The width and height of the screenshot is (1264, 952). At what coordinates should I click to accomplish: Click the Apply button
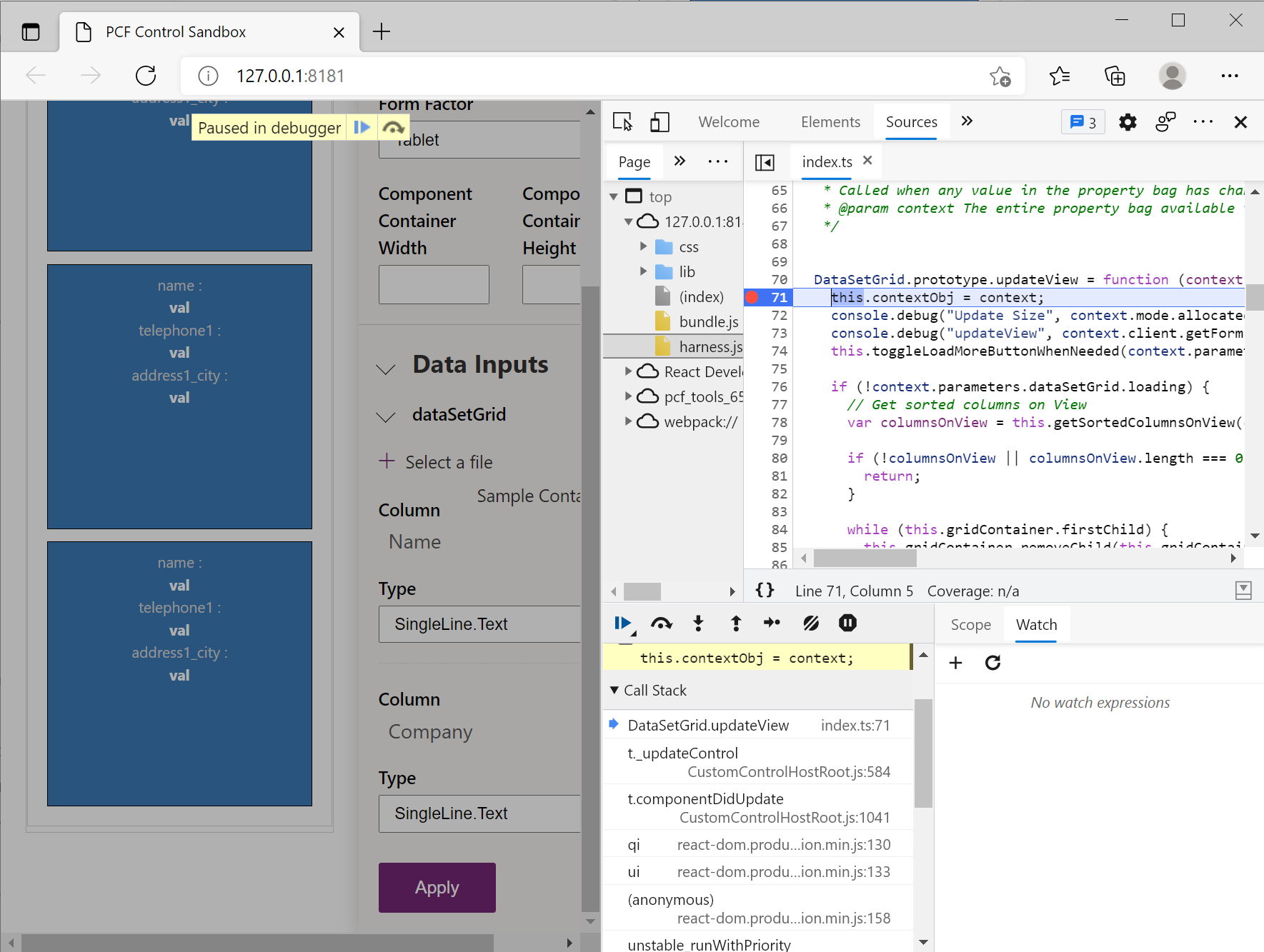point(437,887)
